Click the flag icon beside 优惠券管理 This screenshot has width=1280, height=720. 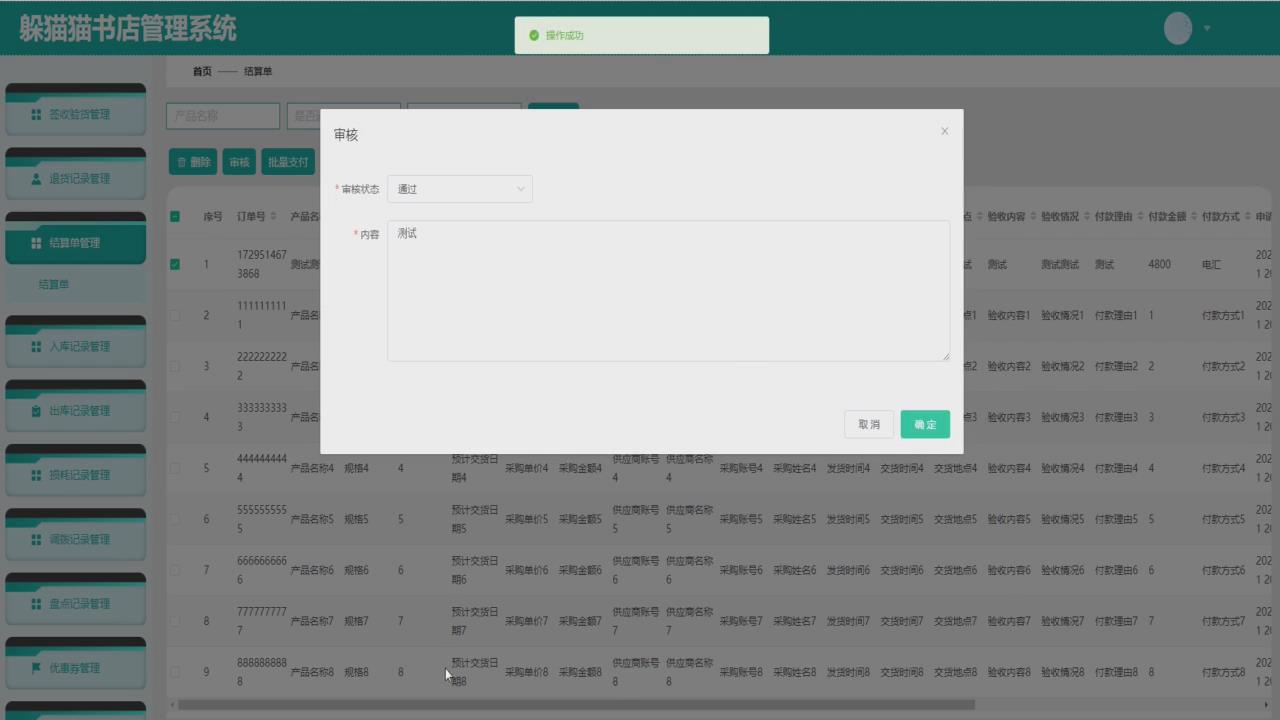click(x=36, y=668)
